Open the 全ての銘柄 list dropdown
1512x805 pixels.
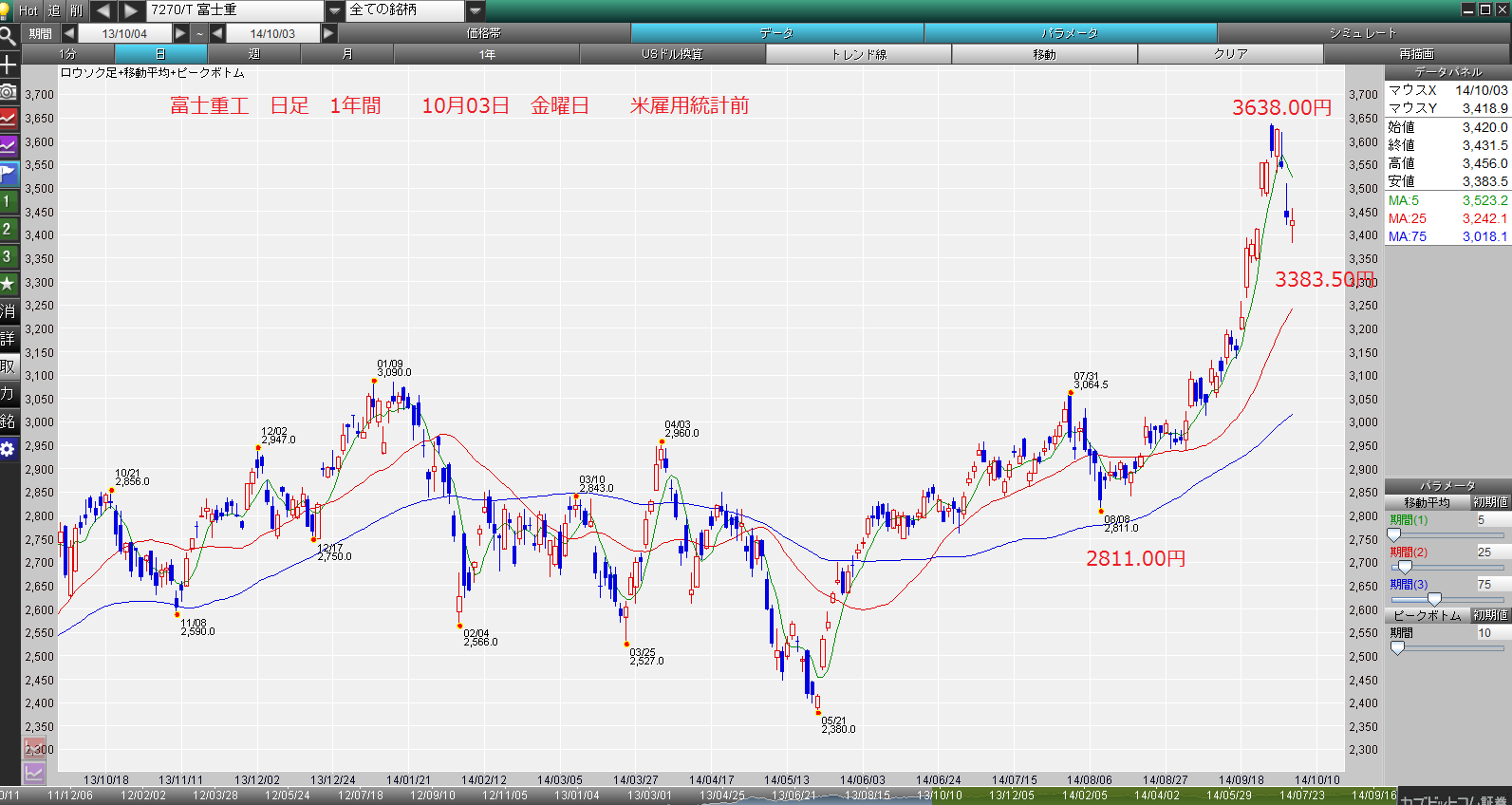tap(476, 10)
